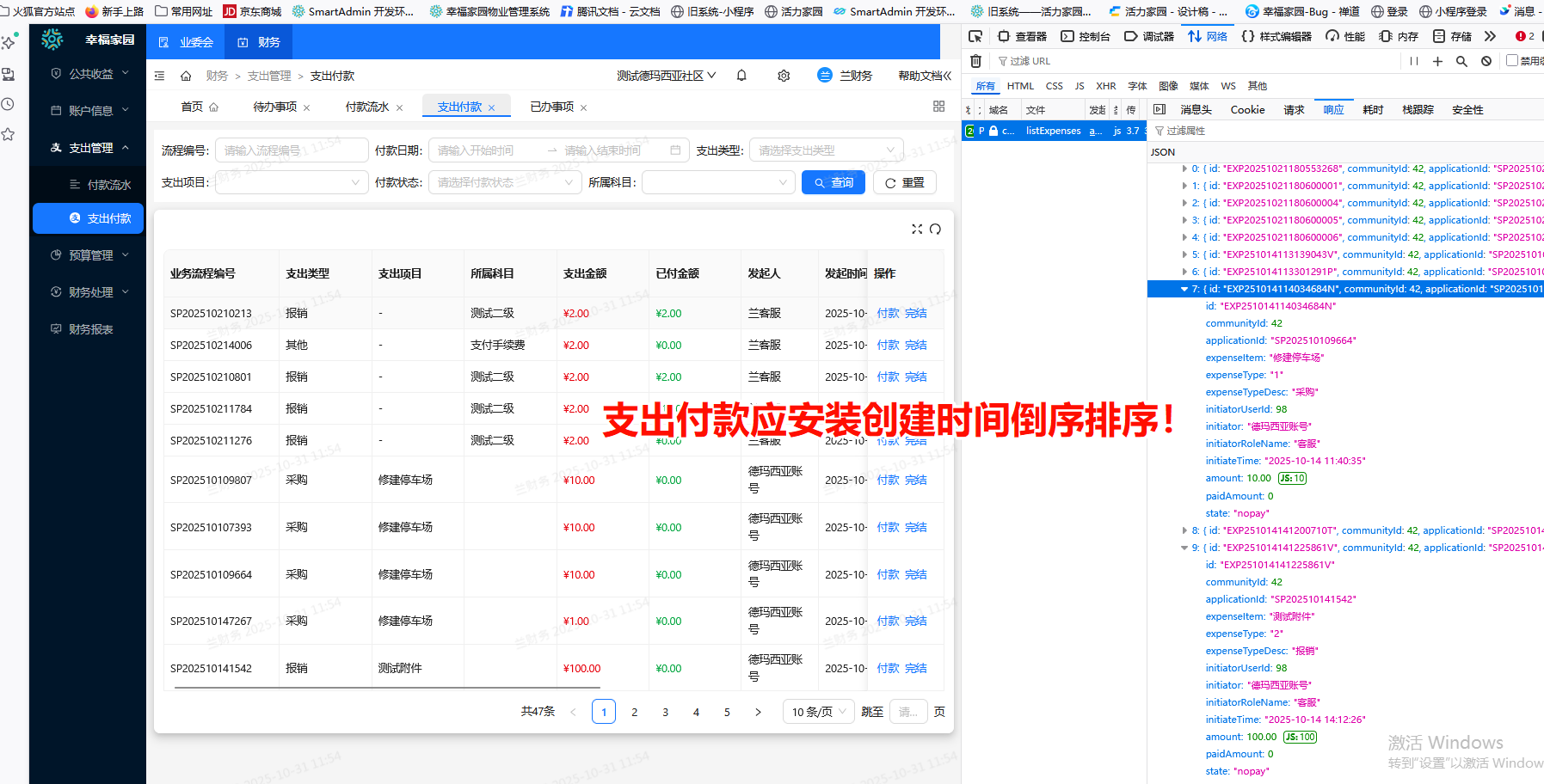Refresh the table with the reload icon
Image resolution: width=1544 pixels, height=784 pixels.
pos(936,229)
